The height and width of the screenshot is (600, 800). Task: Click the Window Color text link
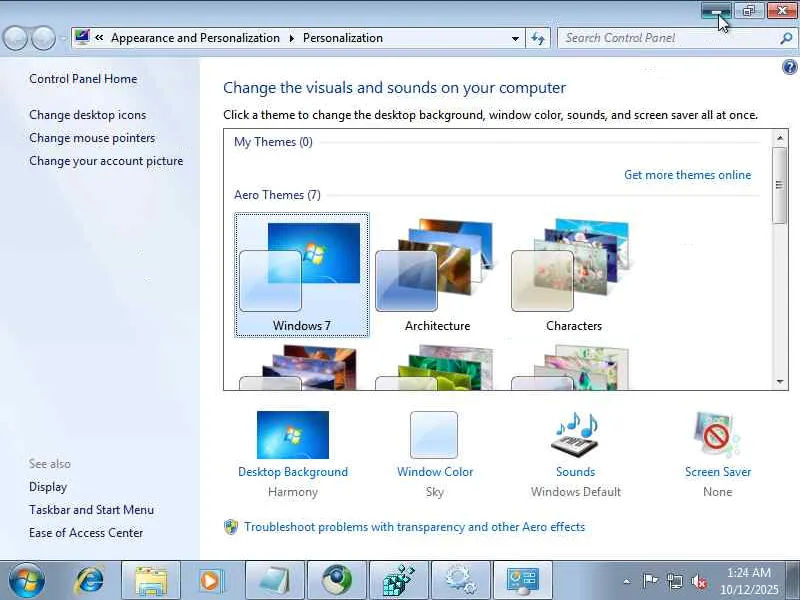tap(435, 472)
